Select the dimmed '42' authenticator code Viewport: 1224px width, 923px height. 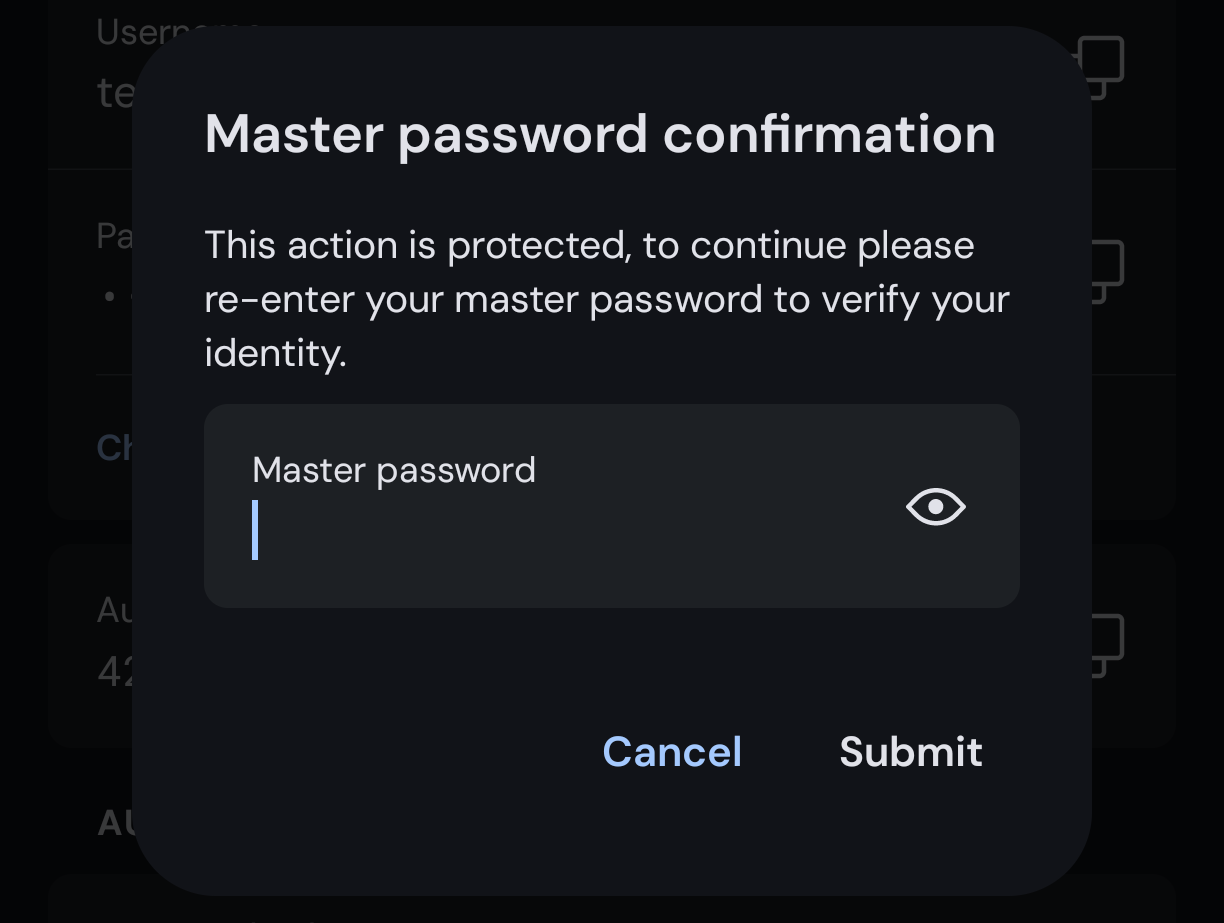pos(115,671)
